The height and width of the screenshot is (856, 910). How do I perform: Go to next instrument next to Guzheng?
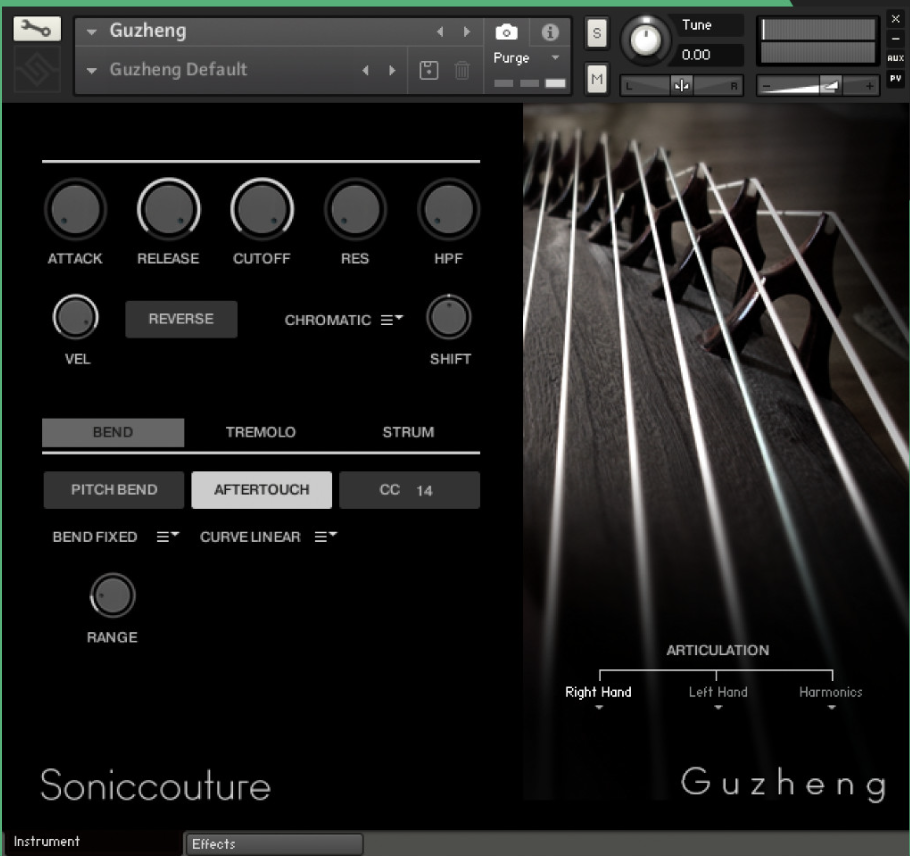pos(467,31)
